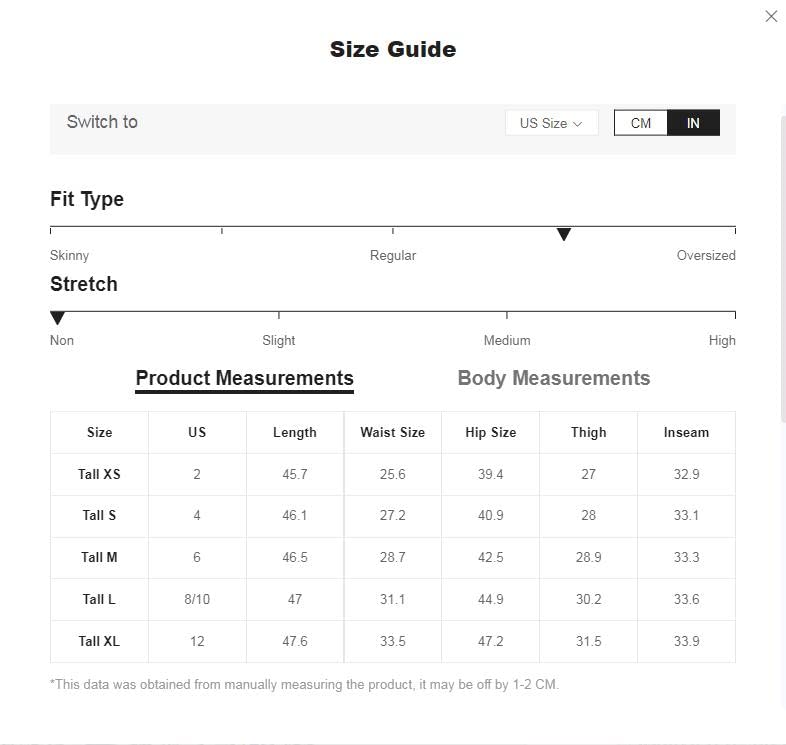Open the US Size dropdown
The image size is (786, 745).
point(550,123)
